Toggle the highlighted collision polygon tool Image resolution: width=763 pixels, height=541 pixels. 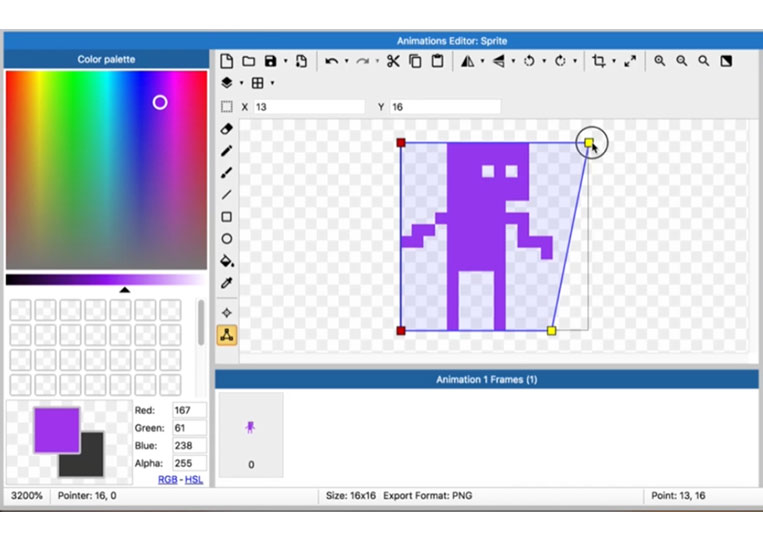pos(227,335)
